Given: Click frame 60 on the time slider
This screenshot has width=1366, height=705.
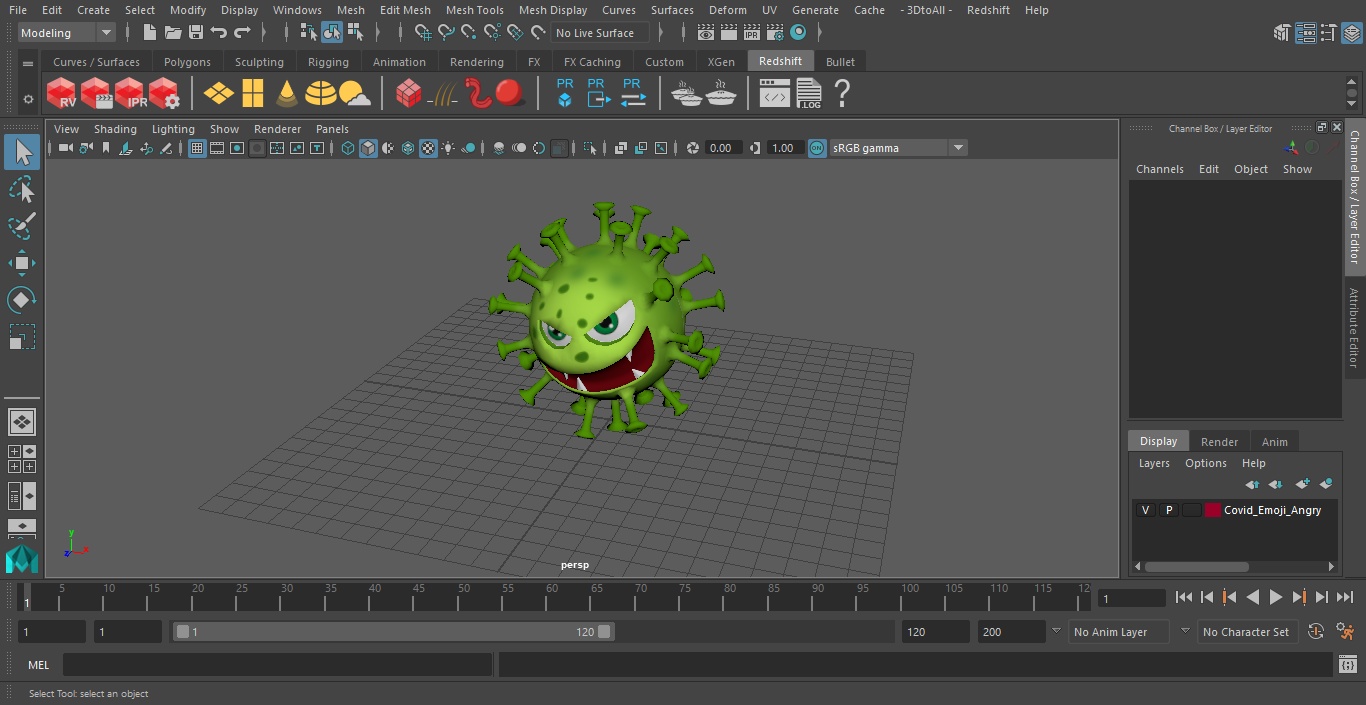Looking at the screenshot, I should (x=552, y=596).
